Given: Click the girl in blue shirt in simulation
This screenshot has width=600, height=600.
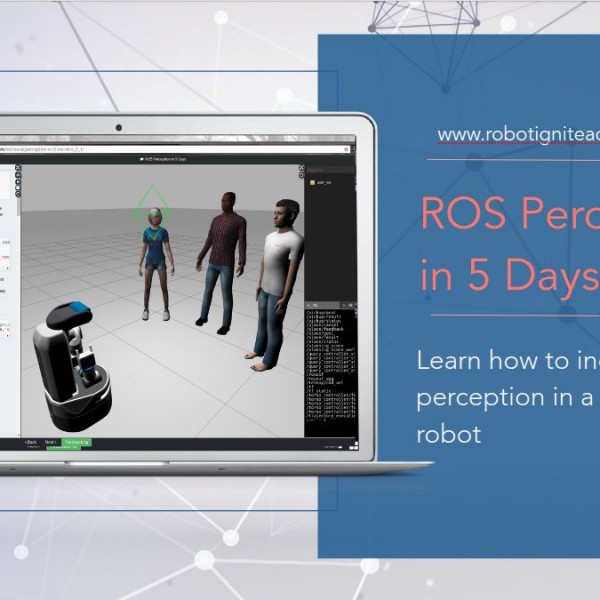Looking at the screenshot, I should 157,264.
